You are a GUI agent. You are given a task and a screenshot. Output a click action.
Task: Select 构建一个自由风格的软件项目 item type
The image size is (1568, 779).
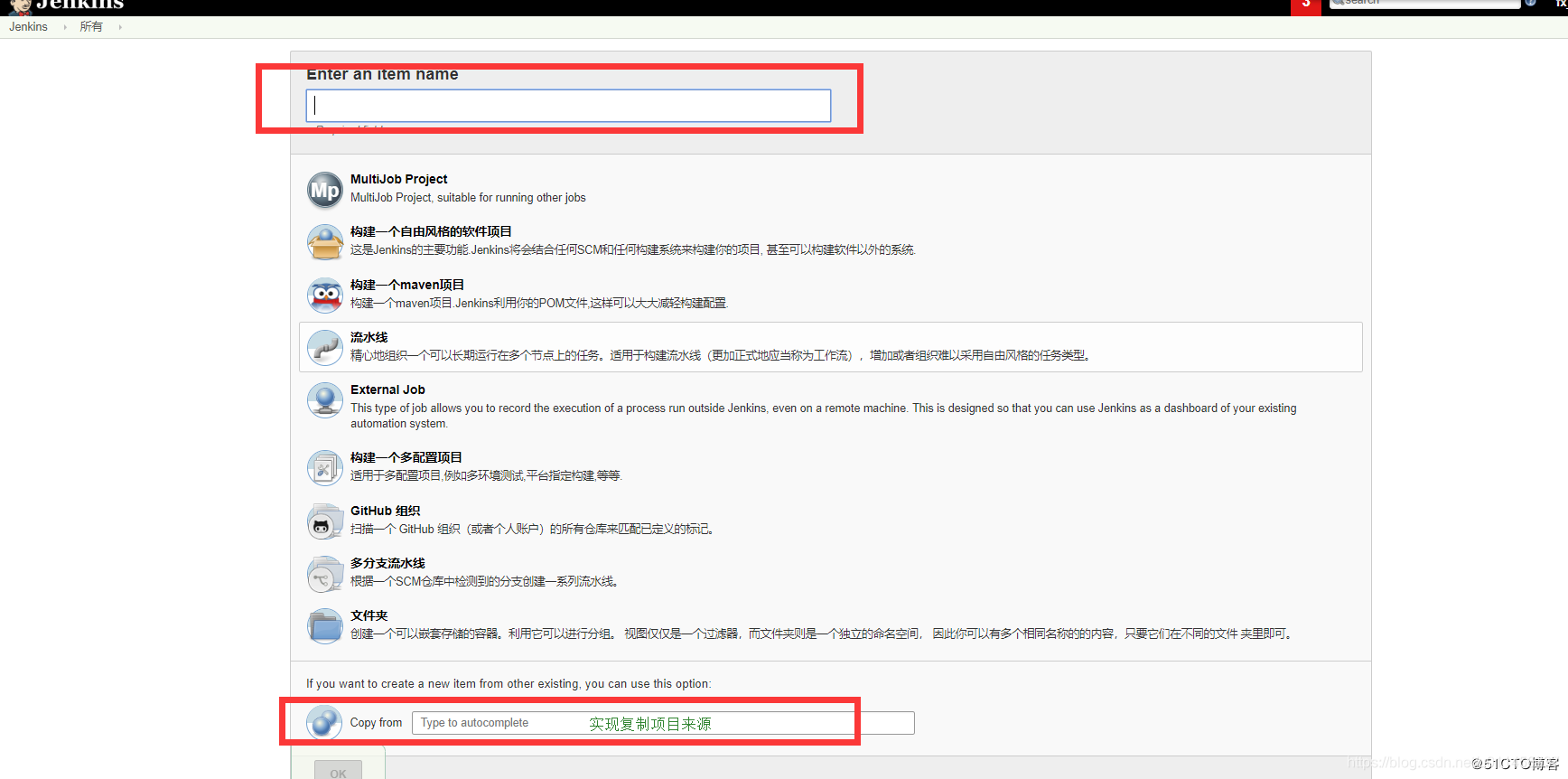pos(431,231)
